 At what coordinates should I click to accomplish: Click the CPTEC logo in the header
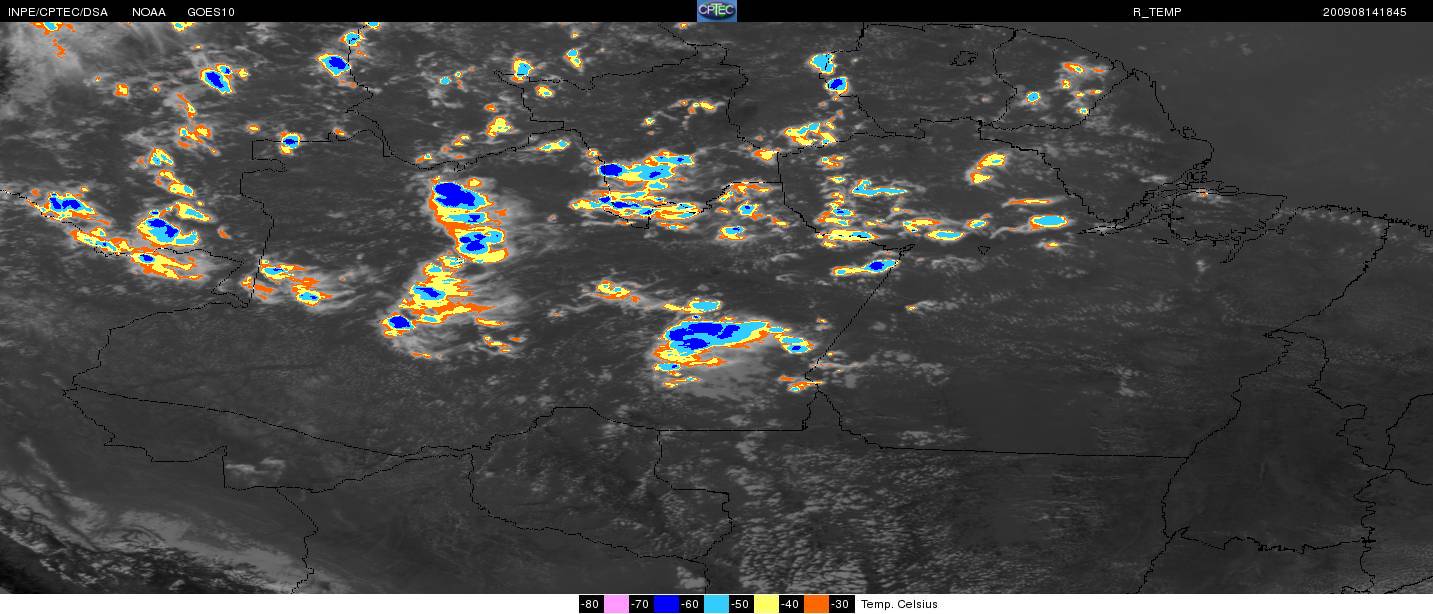716,11
